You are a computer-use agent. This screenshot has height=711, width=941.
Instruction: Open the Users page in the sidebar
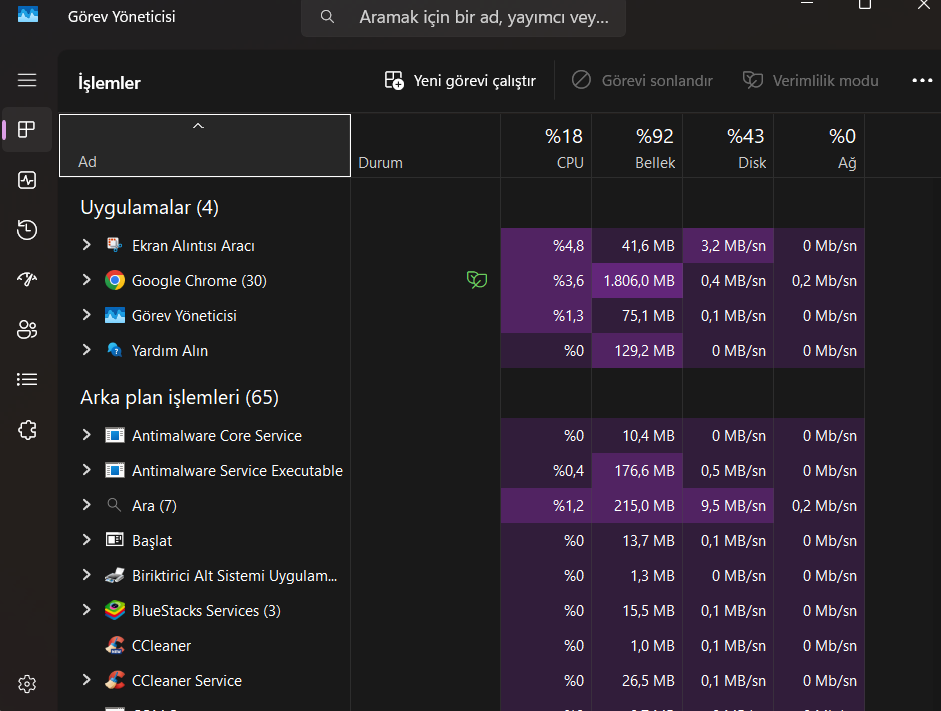(x=27, y=330)
